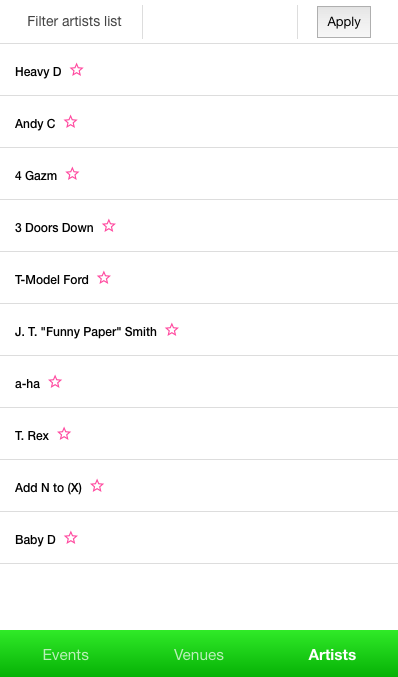The height and width of the screenshot is (677, 398).
Task: Open the a-ha artist name
Action: 27,384
